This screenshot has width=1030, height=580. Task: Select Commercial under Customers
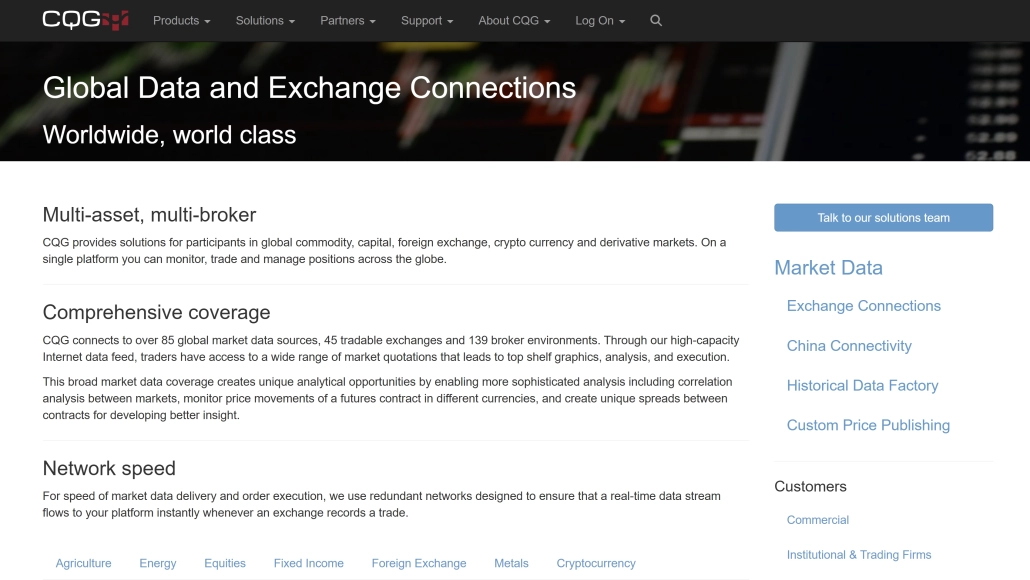click(x=817, y=520)
